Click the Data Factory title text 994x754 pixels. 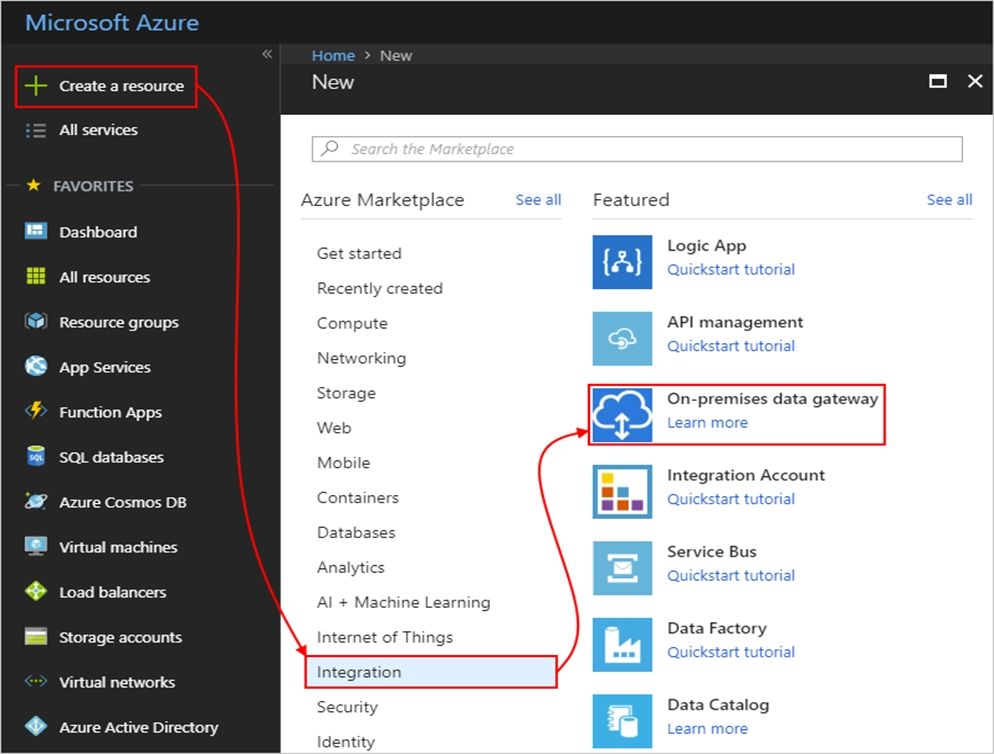(x=717, y=628)
